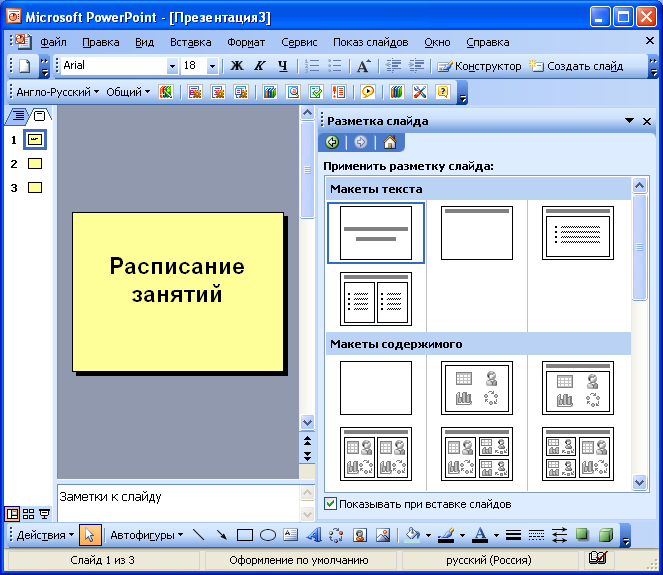663x575 pixels.
Task: Toggle 'Показывать при вставке слайдов' checkbox
Action: click(331, 504)
